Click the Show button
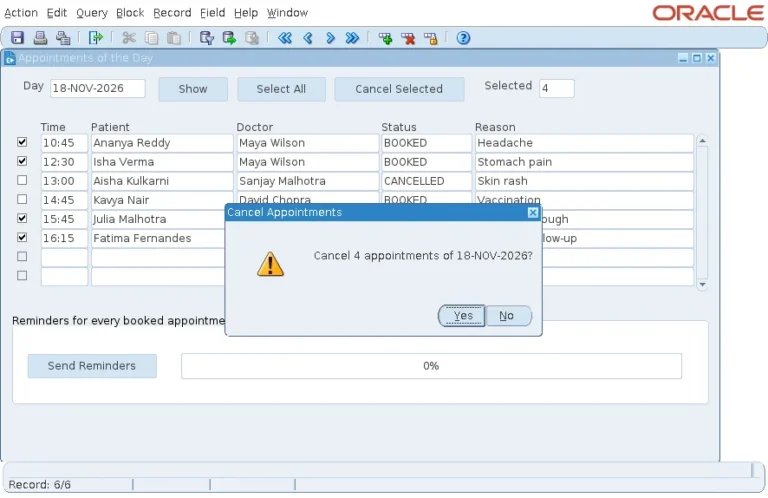 pyautogui.click(x=193, y=89)
